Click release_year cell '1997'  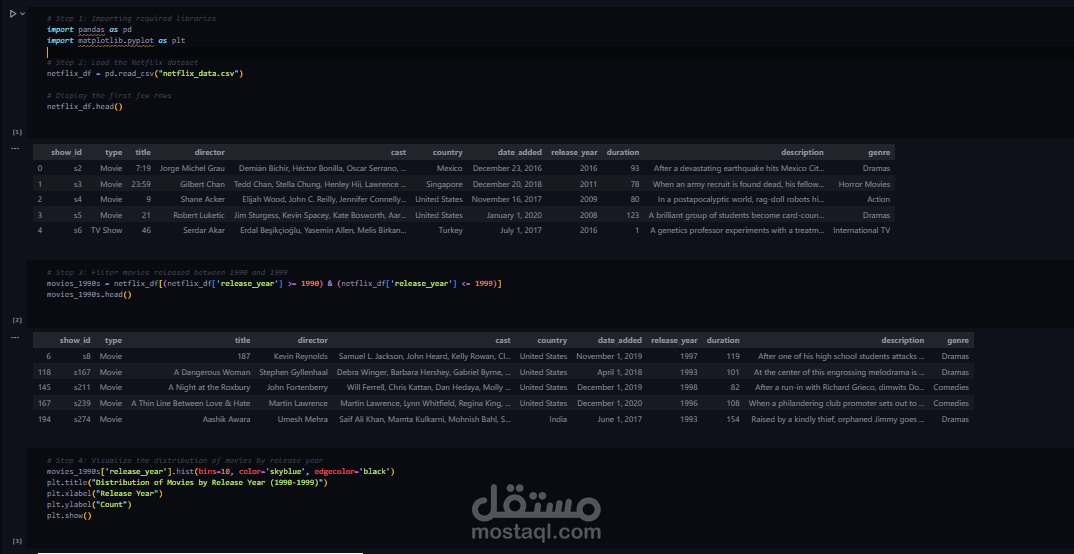point(689,357)
